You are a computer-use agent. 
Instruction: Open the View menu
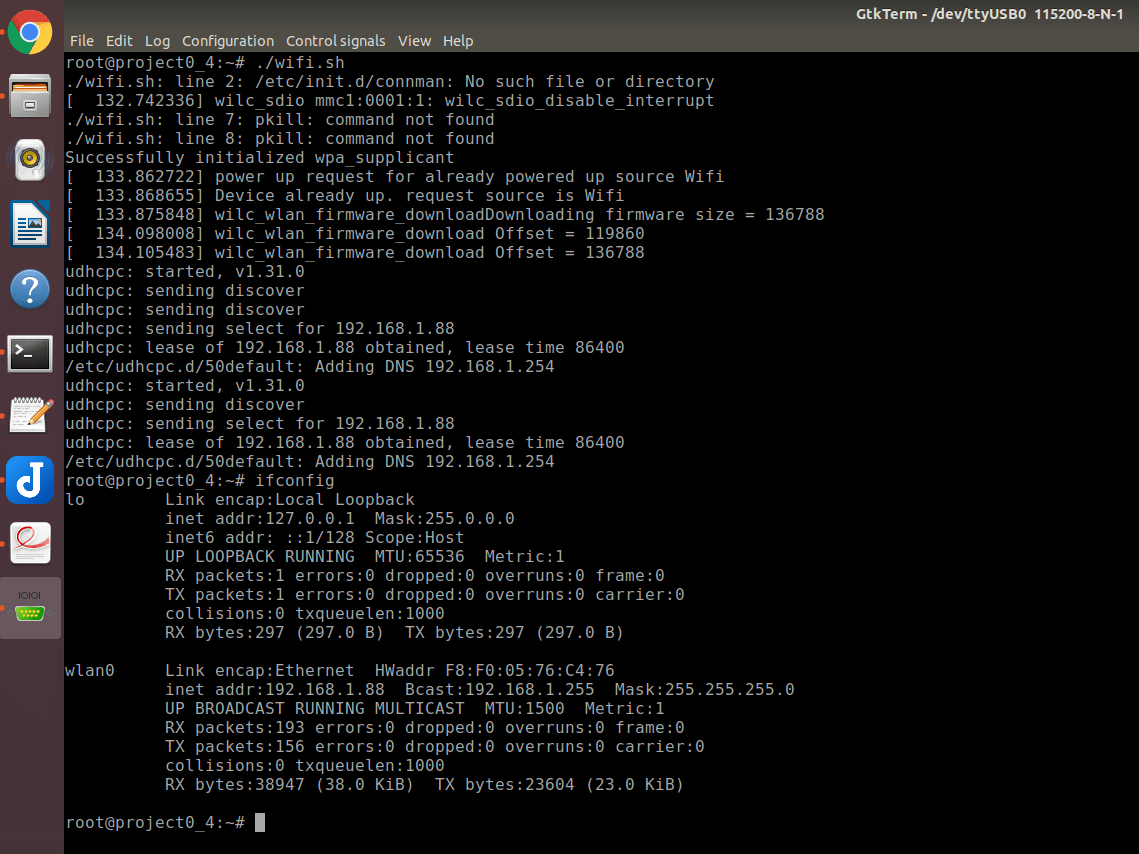click(x=414, y=41)
